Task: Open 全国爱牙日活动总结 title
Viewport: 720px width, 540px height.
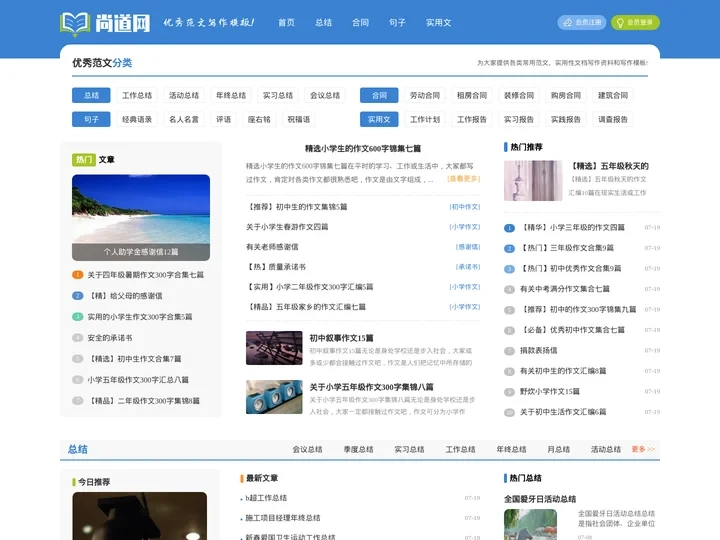Action: tap(540, 499)
